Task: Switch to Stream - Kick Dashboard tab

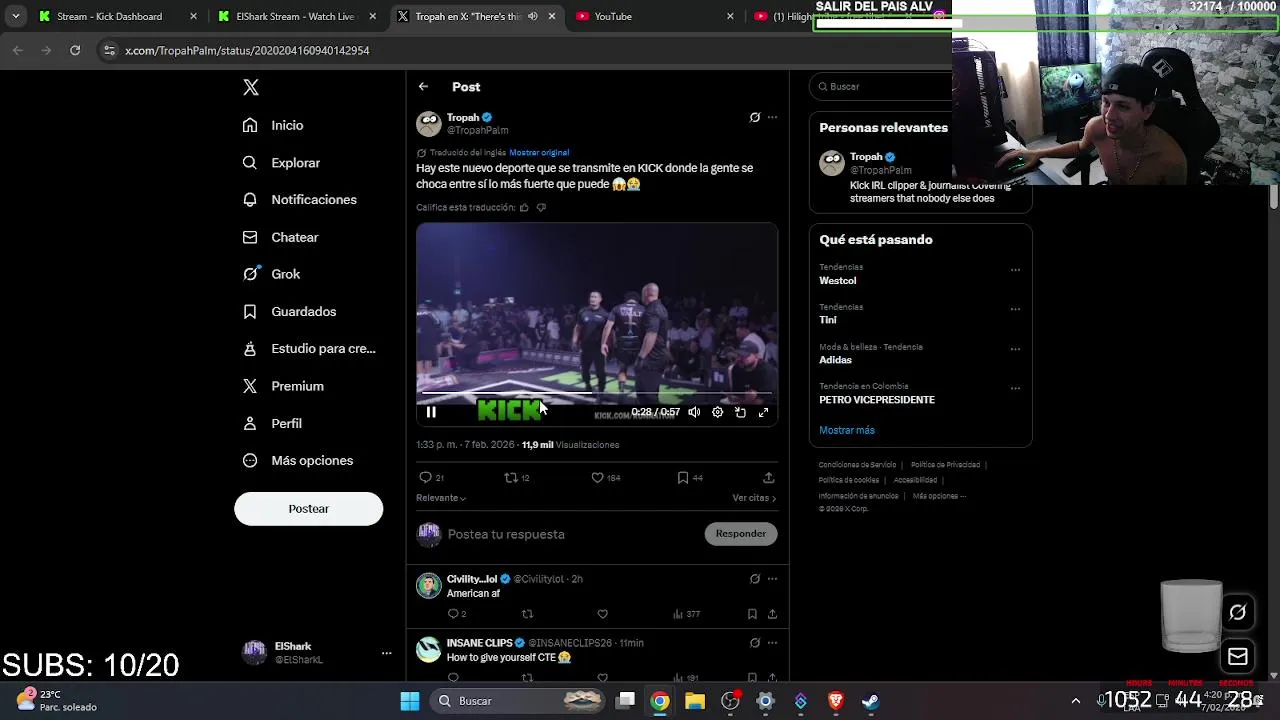Action: 117,16
